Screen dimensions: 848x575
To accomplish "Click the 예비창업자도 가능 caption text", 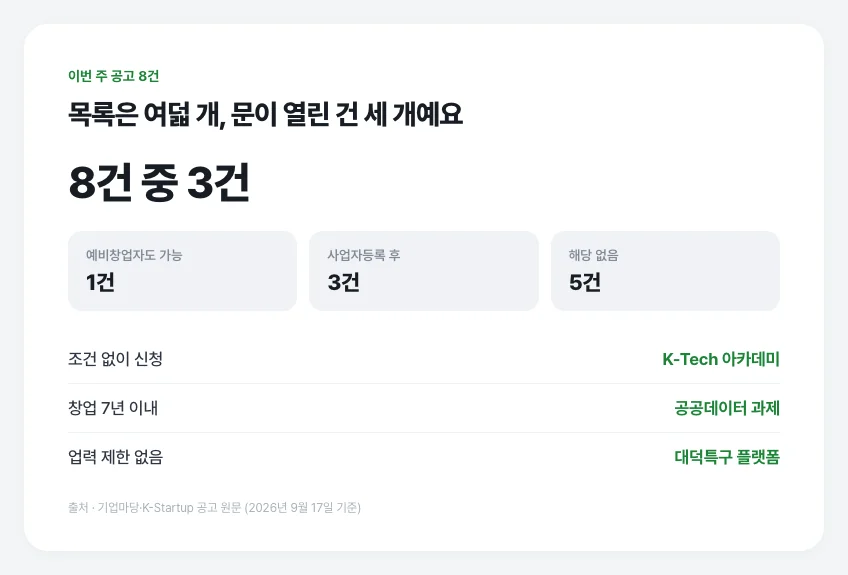I will (x=134, y=255).
